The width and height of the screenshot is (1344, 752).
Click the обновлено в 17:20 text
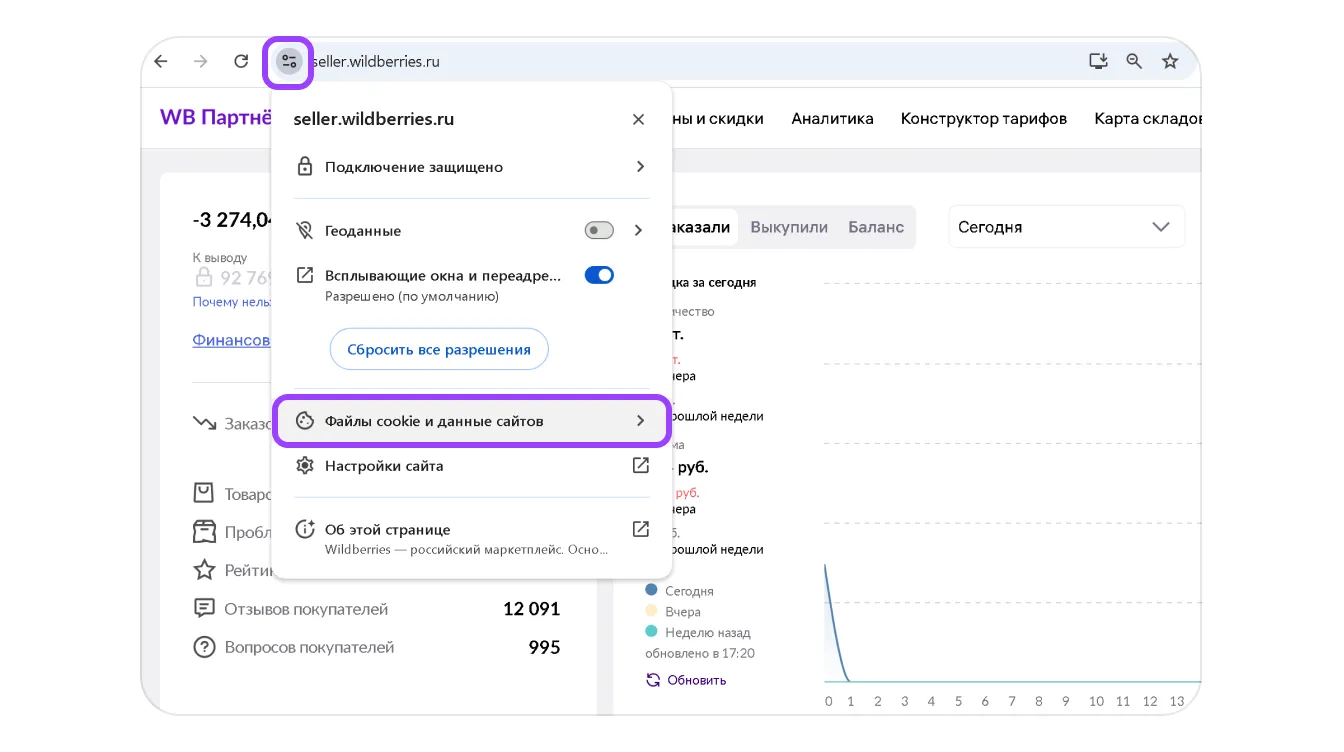[x=700, y=653]
